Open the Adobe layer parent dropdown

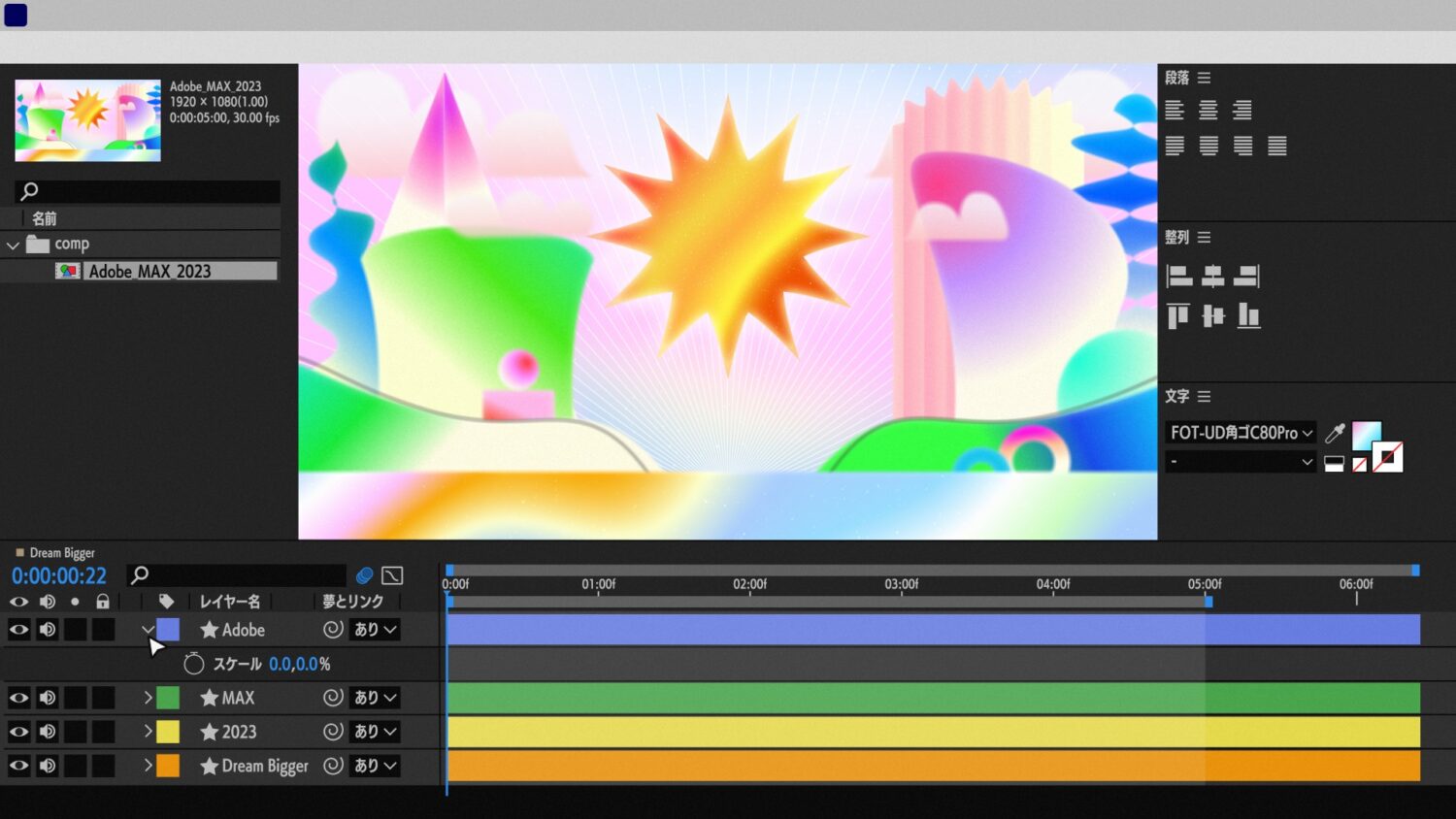click(375, 630)
